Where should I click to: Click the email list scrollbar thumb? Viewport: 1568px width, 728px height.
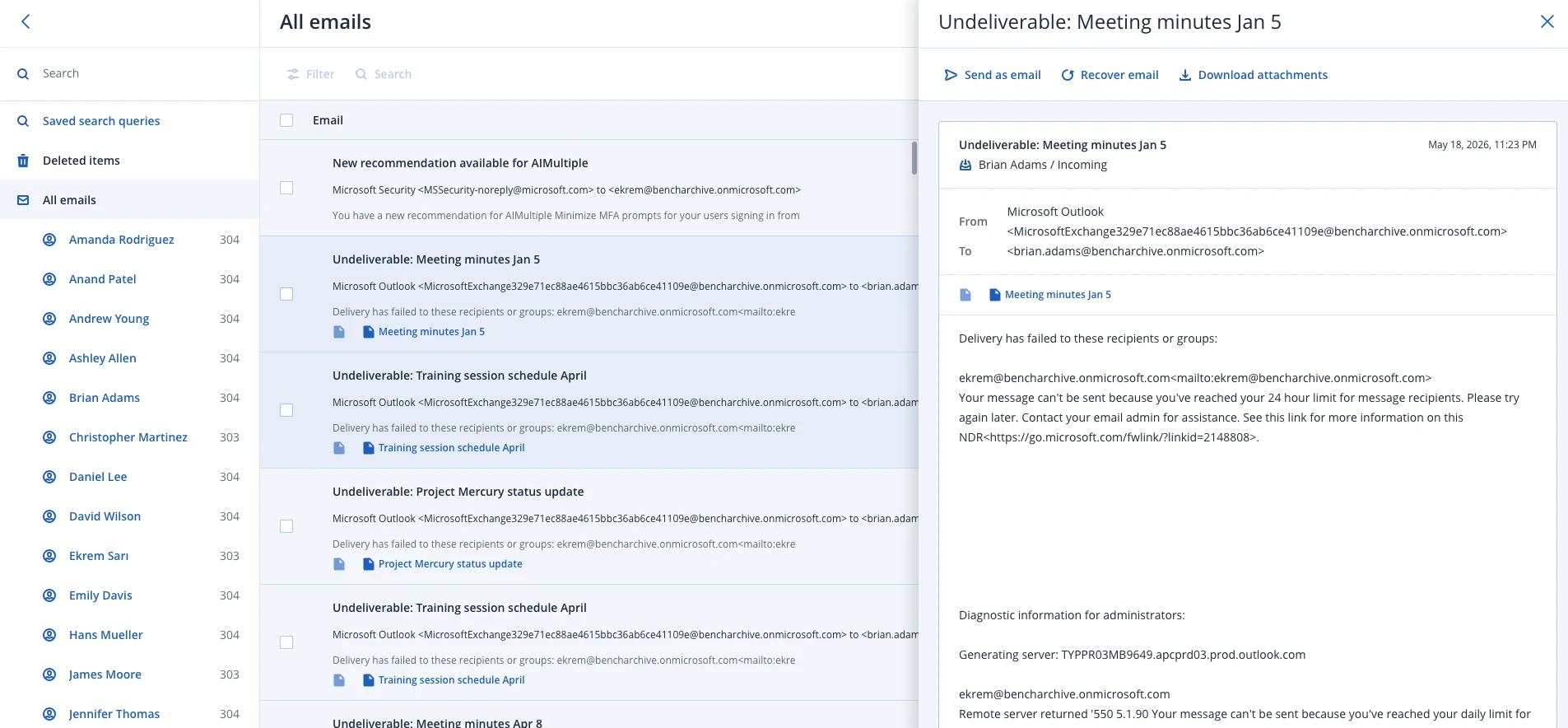click(x=914, y=158)
